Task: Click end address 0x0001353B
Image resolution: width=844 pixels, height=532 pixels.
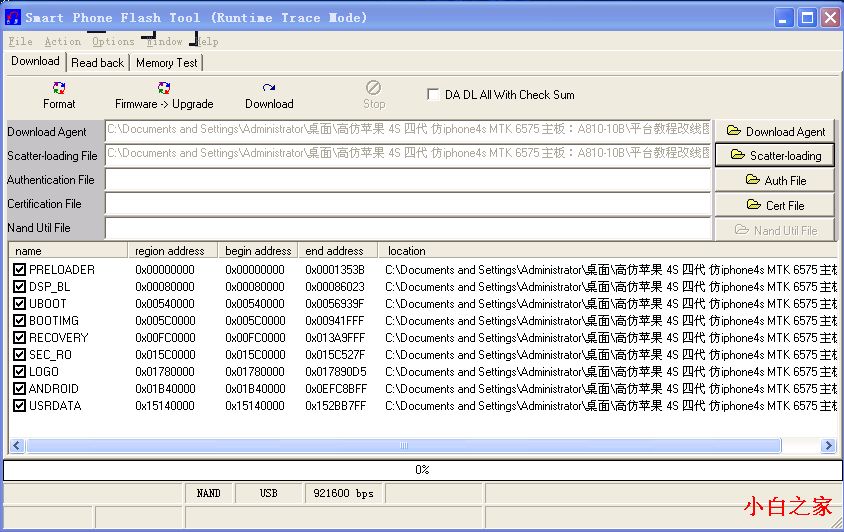Action: [335, 270]
